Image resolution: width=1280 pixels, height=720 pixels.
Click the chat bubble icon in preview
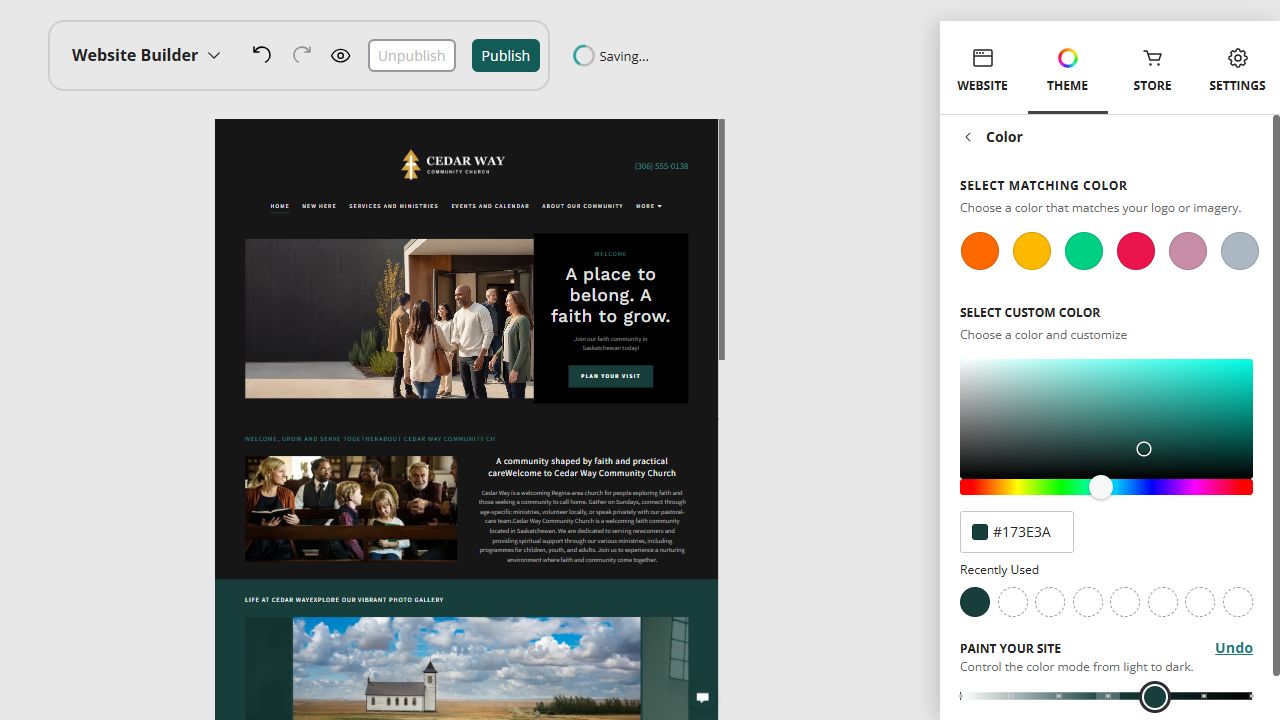(x=703, y=697)
